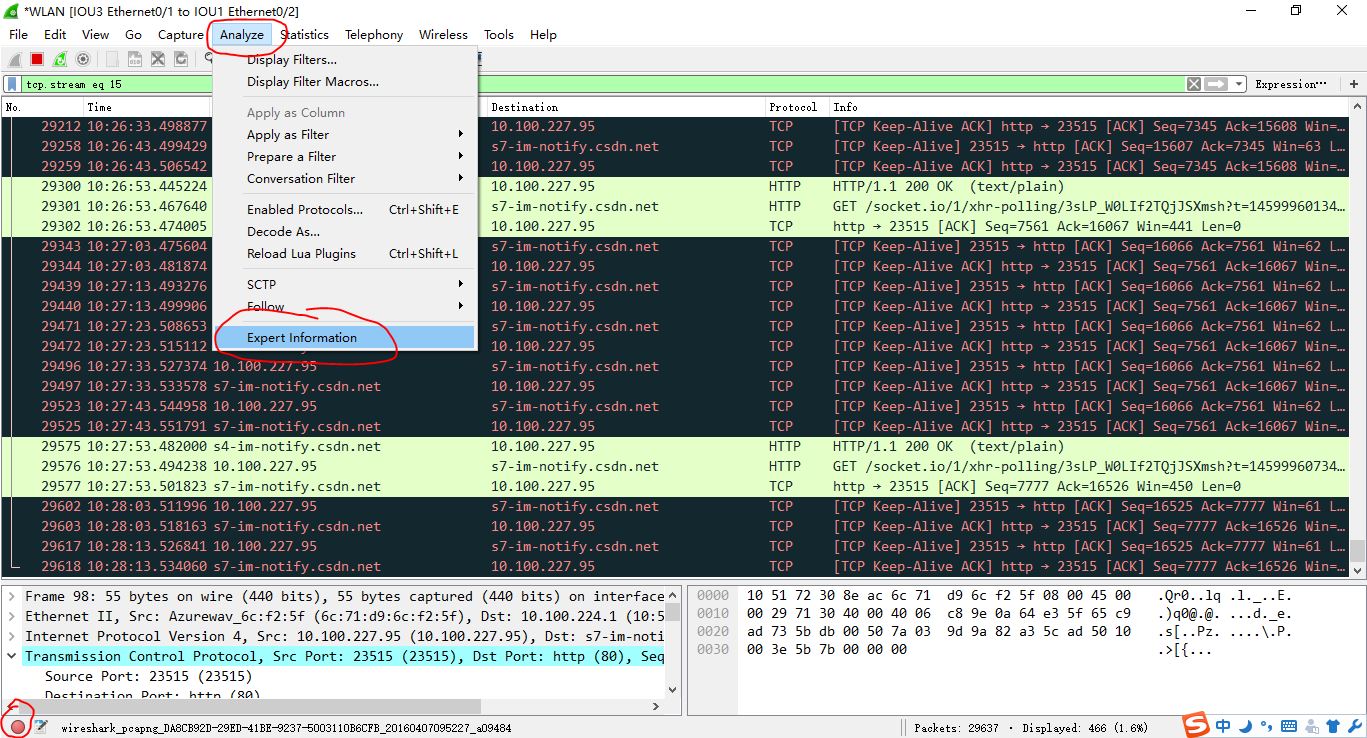This screenshot has height=738, width=1367.
Task: Click the Expression… button
Action: pos(1291,84)
